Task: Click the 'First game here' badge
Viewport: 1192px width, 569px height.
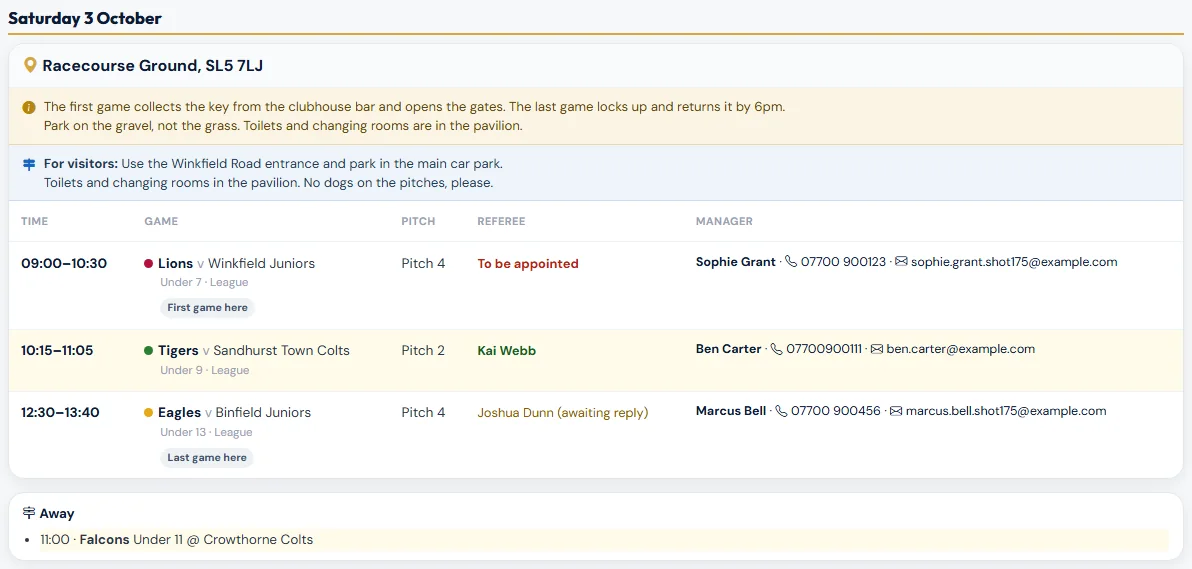Action: [x=207, y=307]
